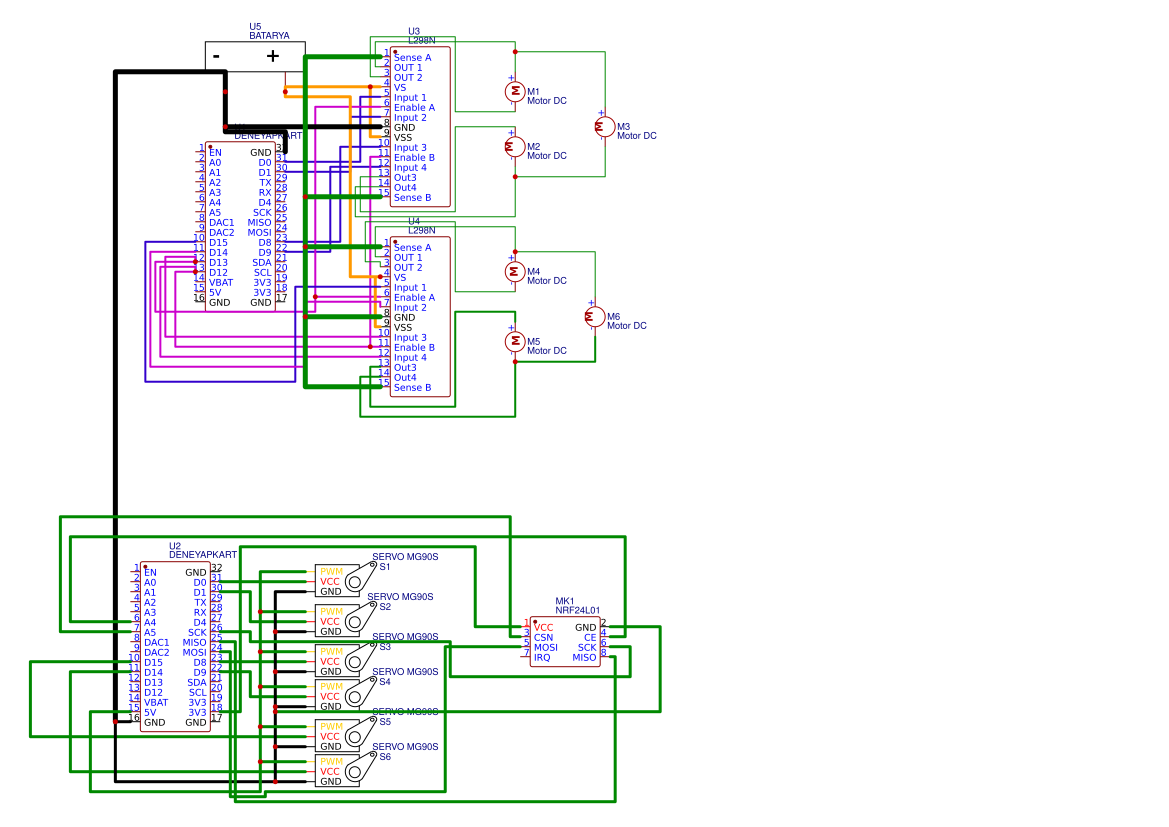Select the battery minus terminal symbol
This screenshot has height=827, width=1169.
pos(216,56)
